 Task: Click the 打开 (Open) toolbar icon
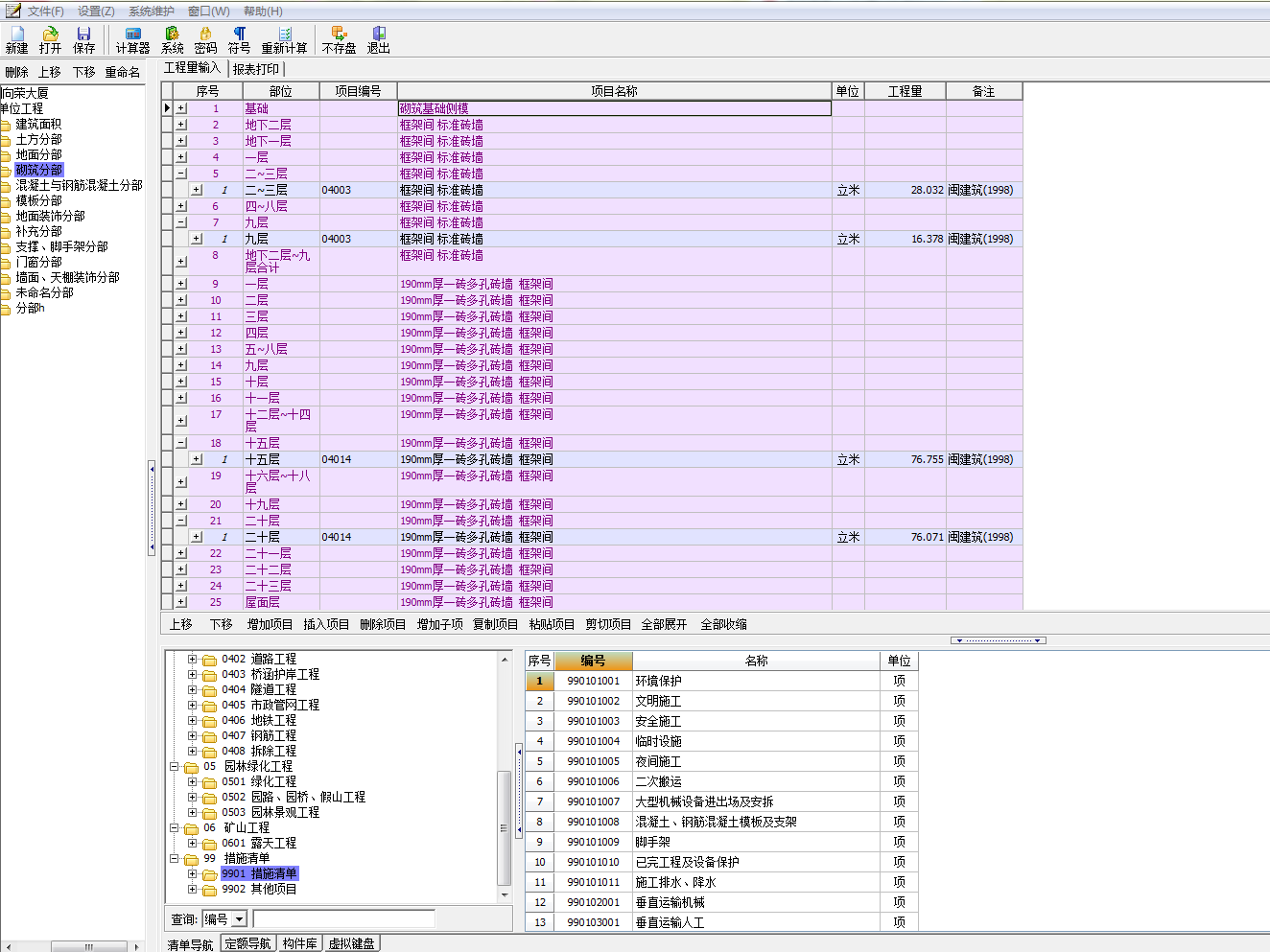51,39
